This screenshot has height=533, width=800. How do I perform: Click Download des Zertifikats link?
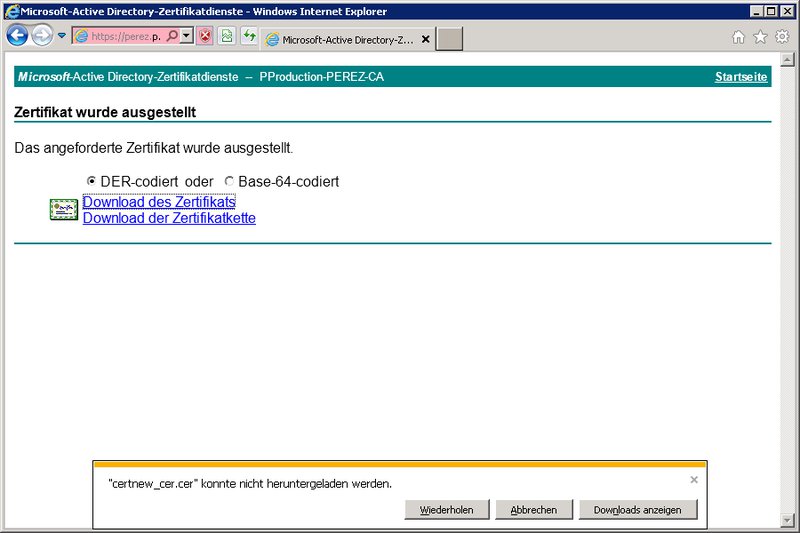pyautogui.click(x=159, y=202)
